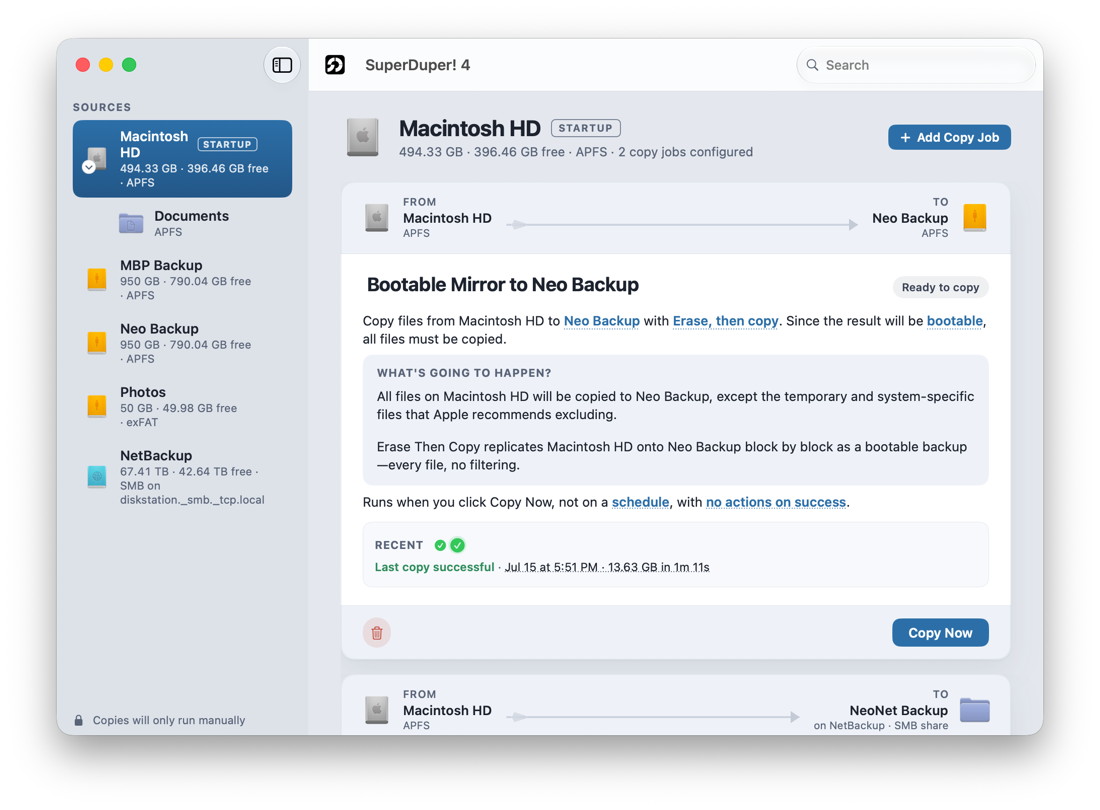Open the 'no actions on success' link
This screenshot has height=810, width=1100.
(776, 502)
